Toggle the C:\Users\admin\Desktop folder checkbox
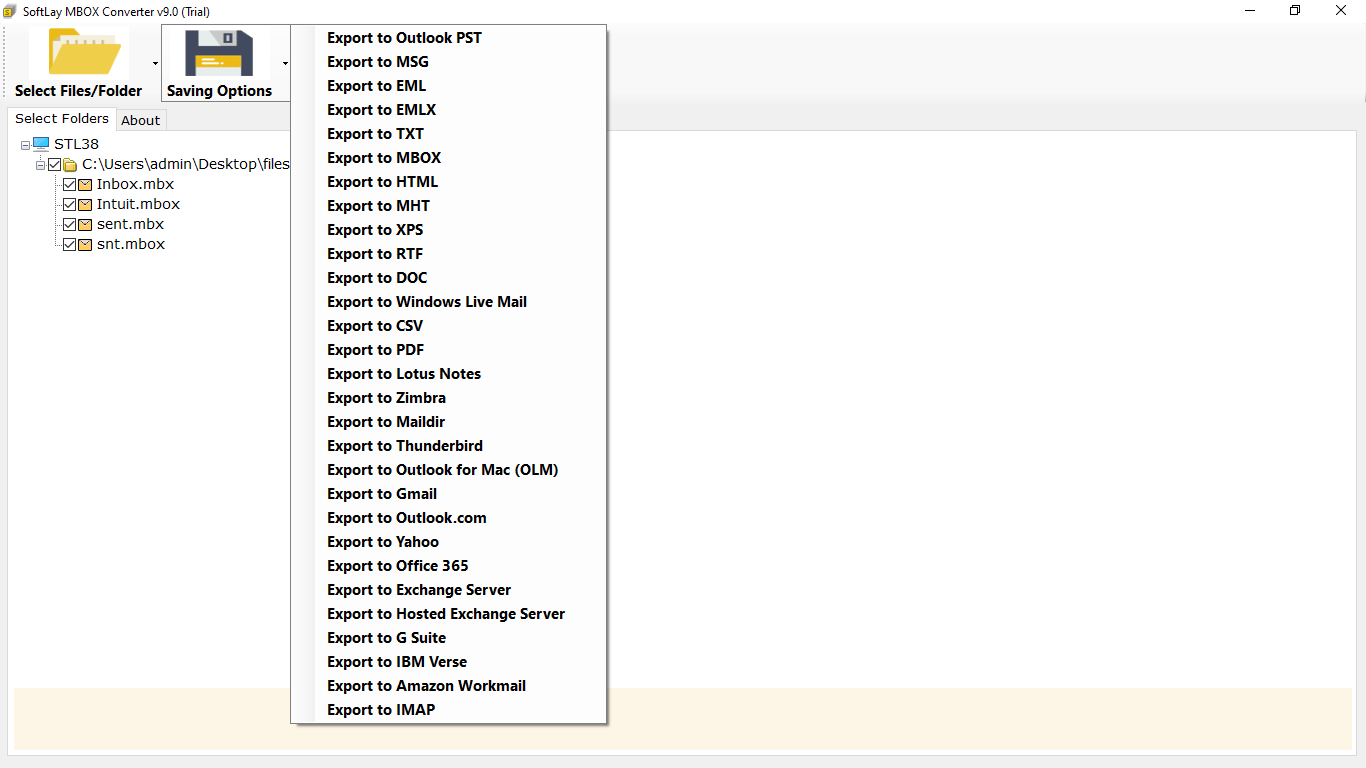The image size is (1366, 768). (55, 164)
